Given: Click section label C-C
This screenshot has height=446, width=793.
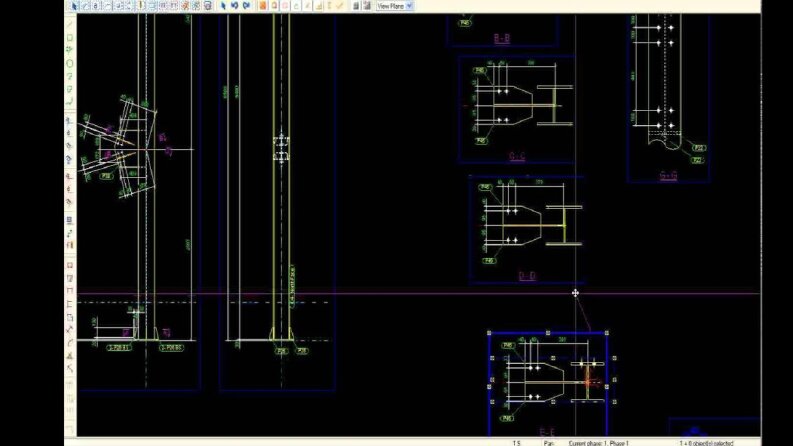Looking at the screenshot, I should click(x=517, y=156).
